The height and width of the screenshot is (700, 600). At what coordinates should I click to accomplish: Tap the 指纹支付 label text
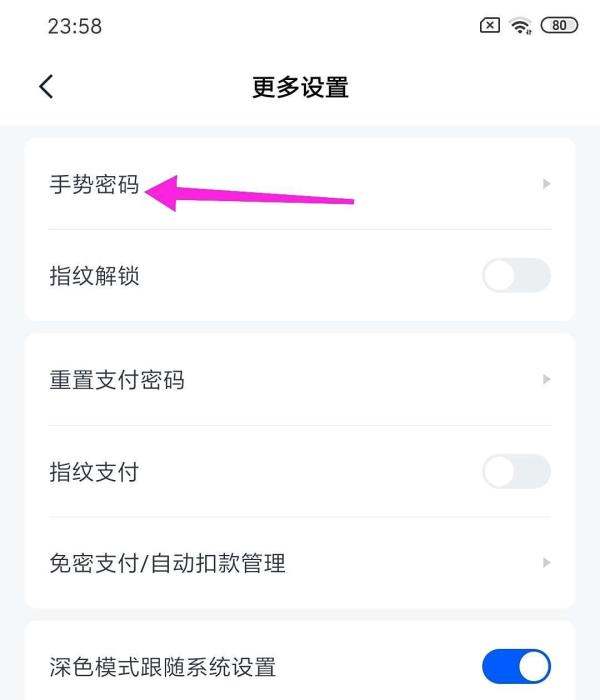coord(95,472)
